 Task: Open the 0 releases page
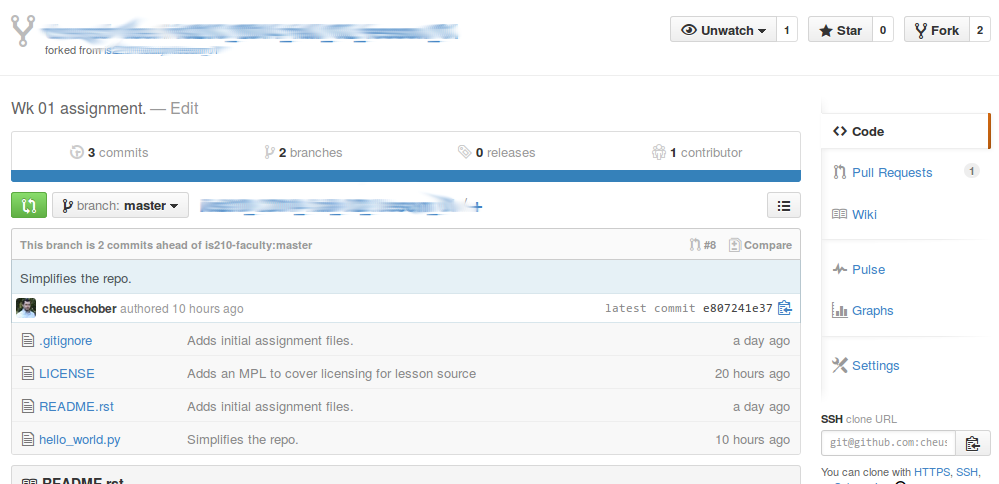click(496, 152)
